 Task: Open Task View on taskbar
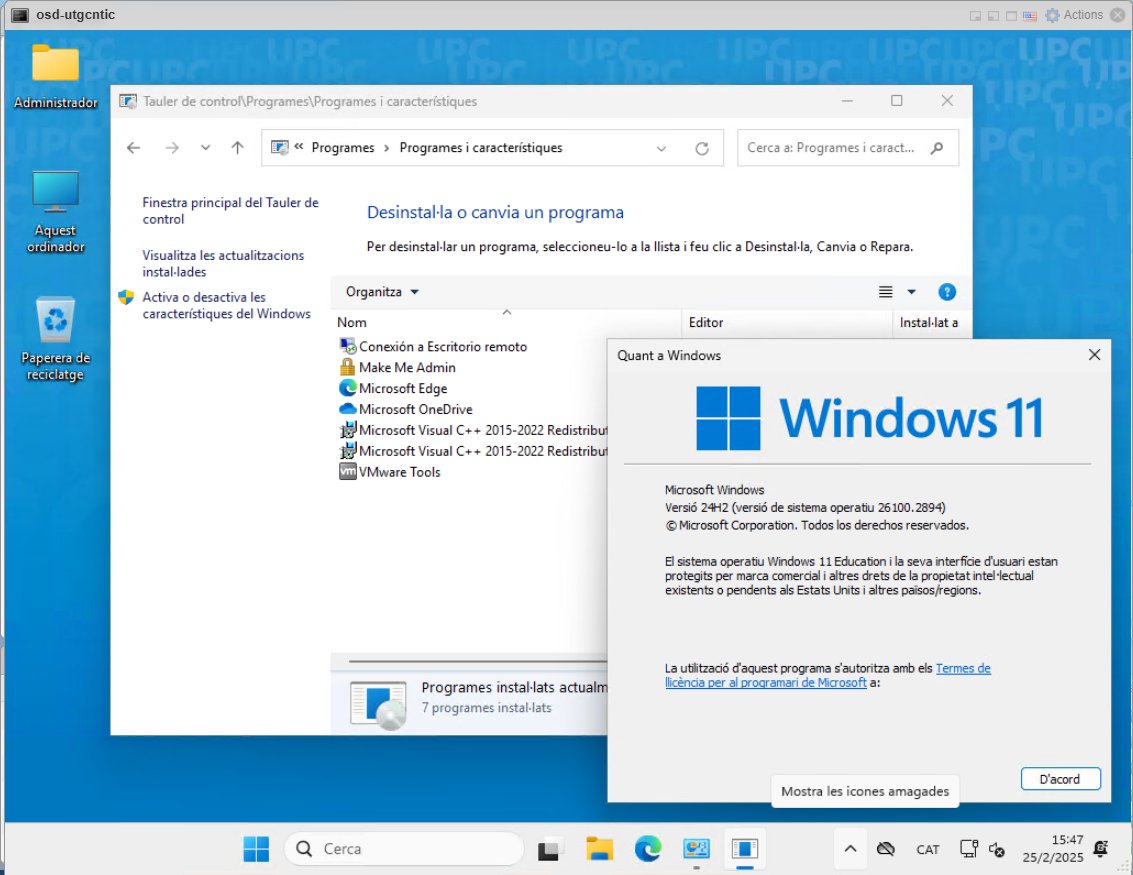tap(549, 850)
